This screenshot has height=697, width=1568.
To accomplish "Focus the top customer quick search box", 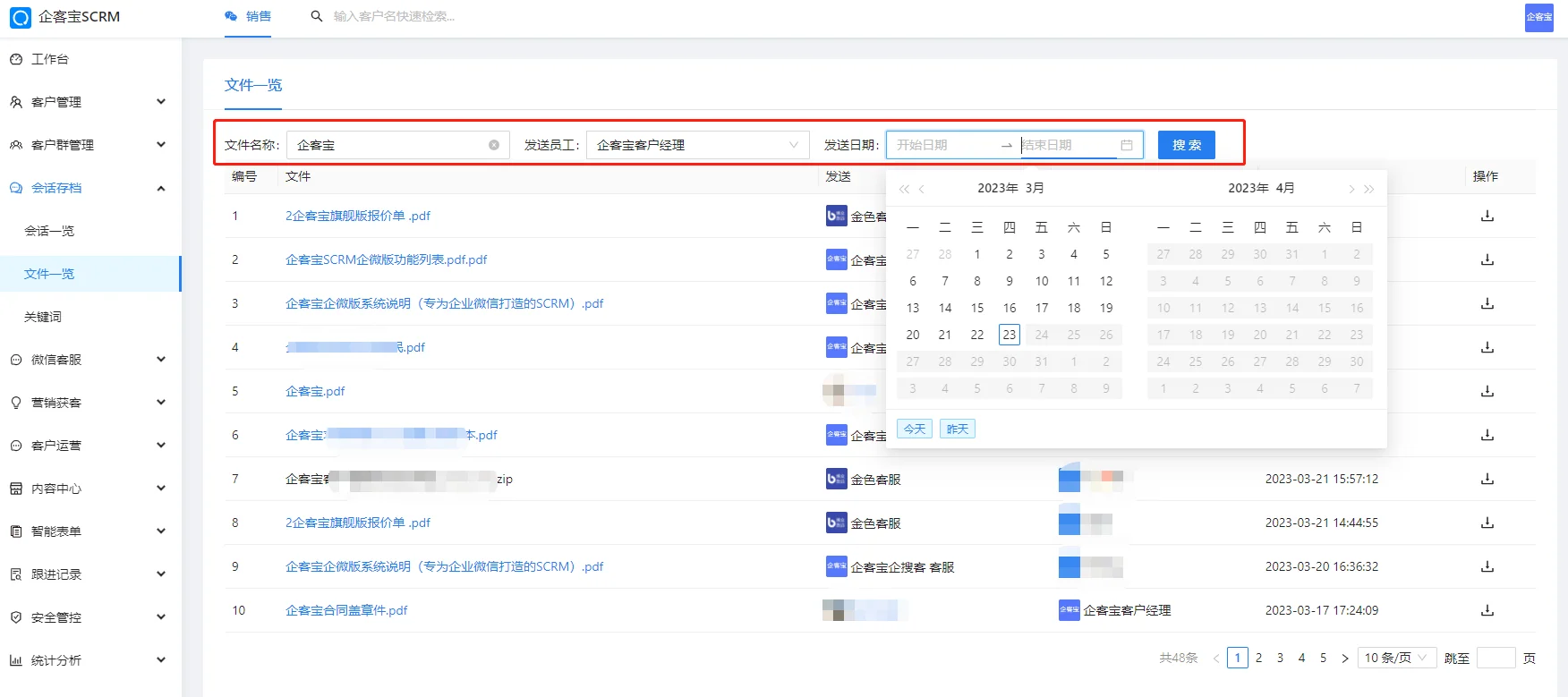I will [394, 16].
